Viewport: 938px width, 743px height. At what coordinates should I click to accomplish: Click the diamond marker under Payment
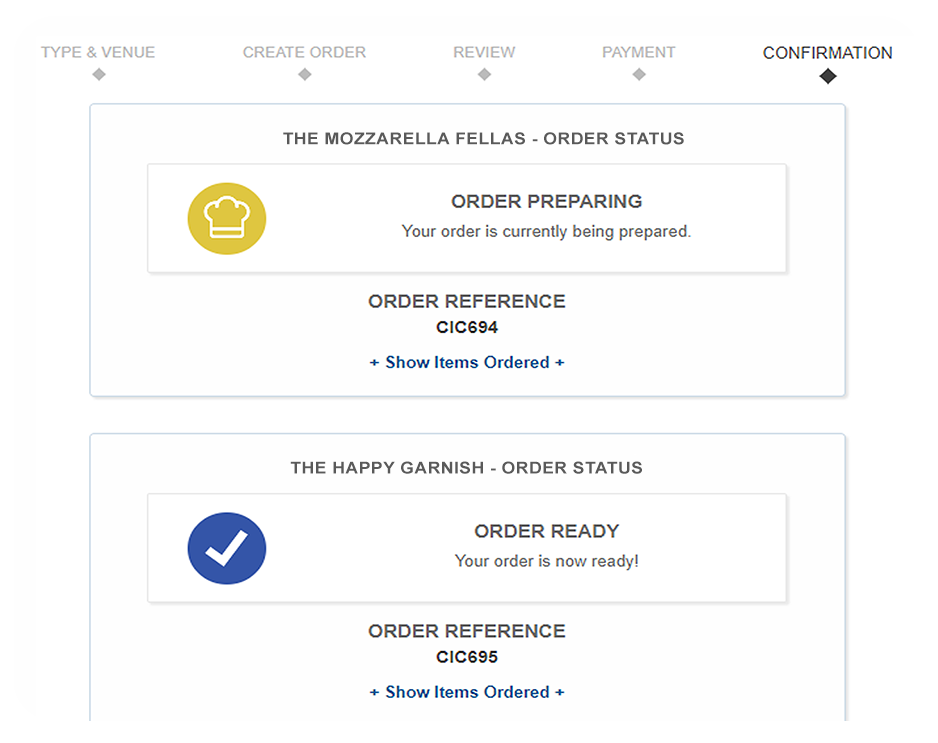(639, 75)
